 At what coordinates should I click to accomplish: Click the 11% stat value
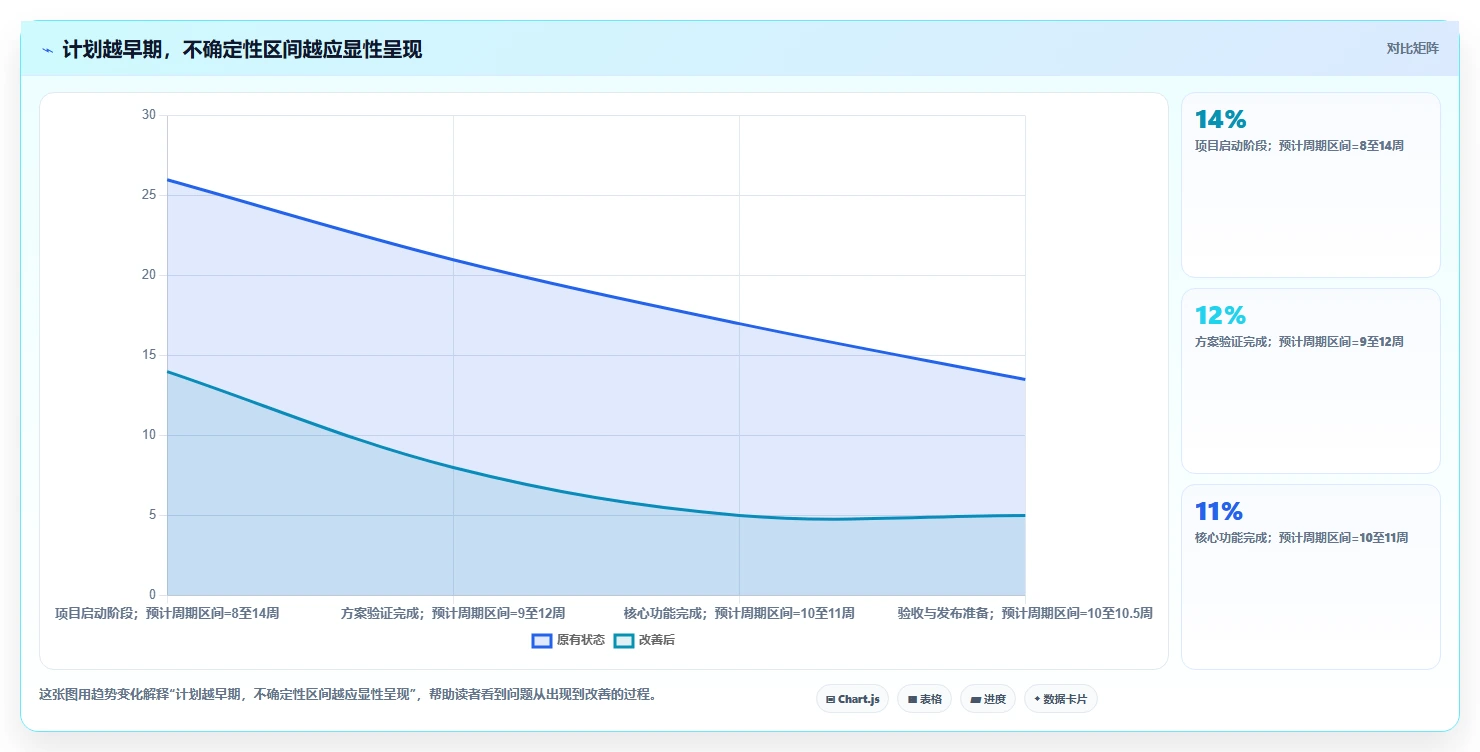1218,512
